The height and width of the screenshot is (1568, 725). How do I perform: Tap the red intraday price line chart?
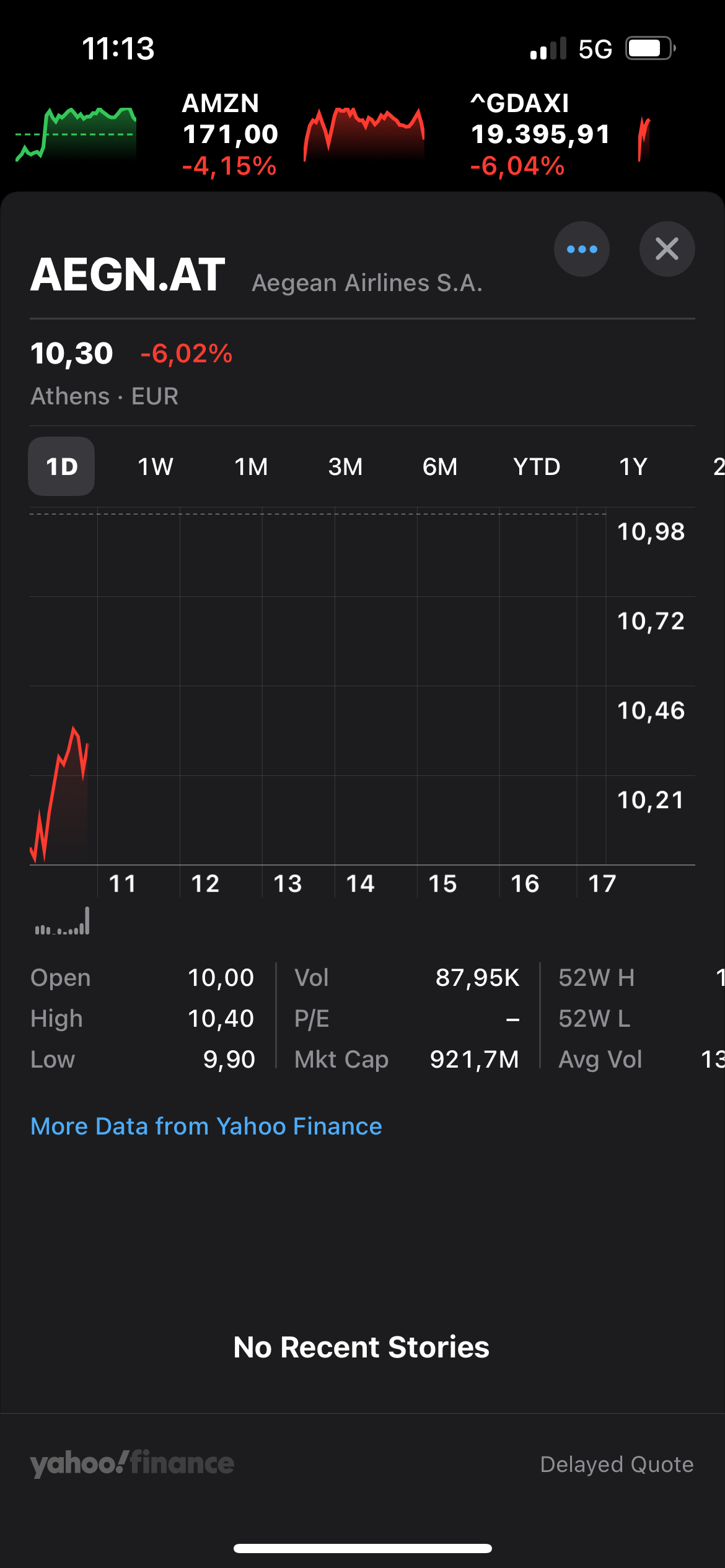tap(59, 795)
